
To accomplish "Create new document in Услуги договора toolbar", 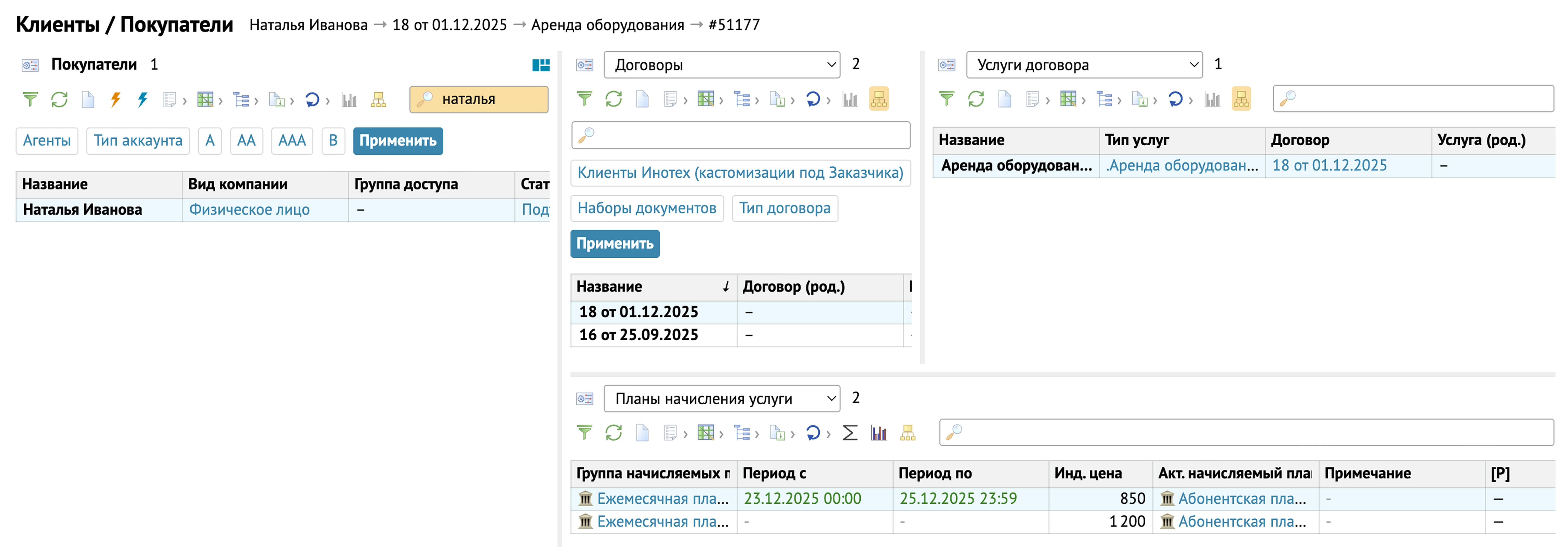I will pyautogui.click(x=1004, y=99).
